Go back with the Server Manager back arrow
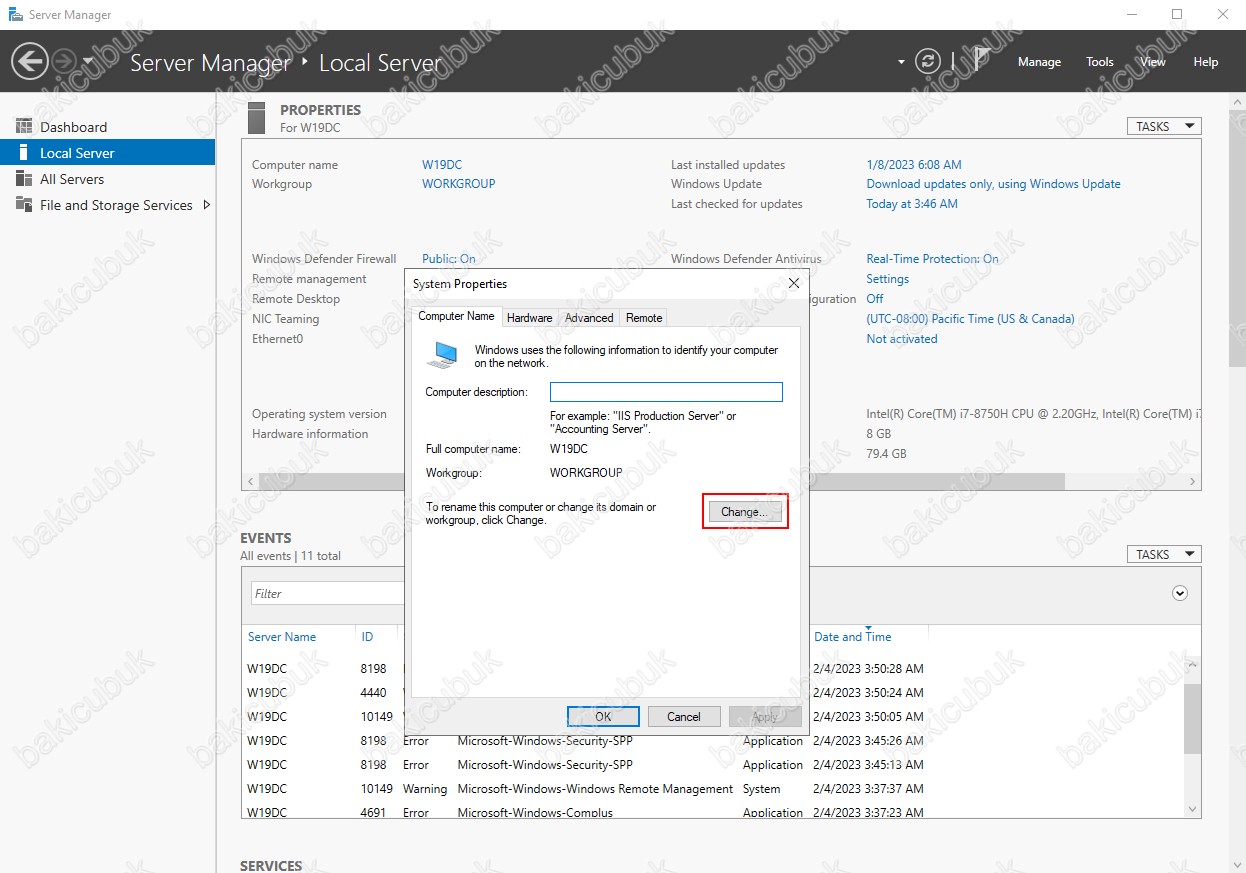1246x873 pixels. tap(30, 61)
